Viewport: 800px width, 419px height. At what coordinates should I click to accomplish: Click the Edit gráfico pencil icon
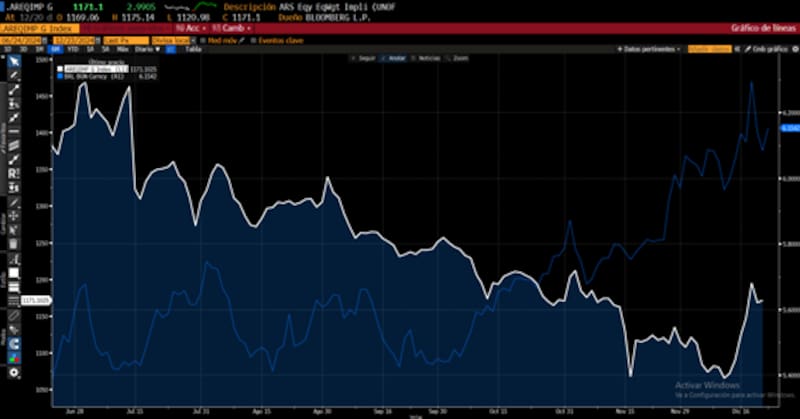(746, 48)
